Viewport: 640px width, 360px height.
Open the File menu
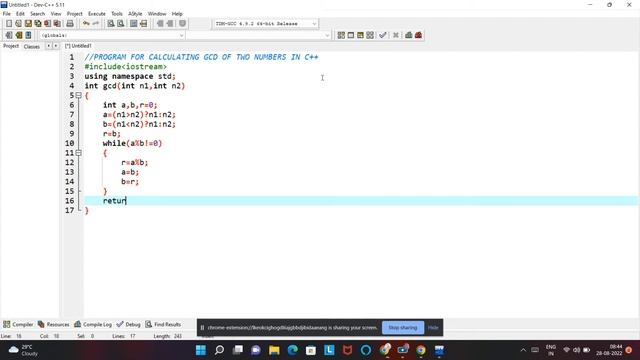click(7, 13)
